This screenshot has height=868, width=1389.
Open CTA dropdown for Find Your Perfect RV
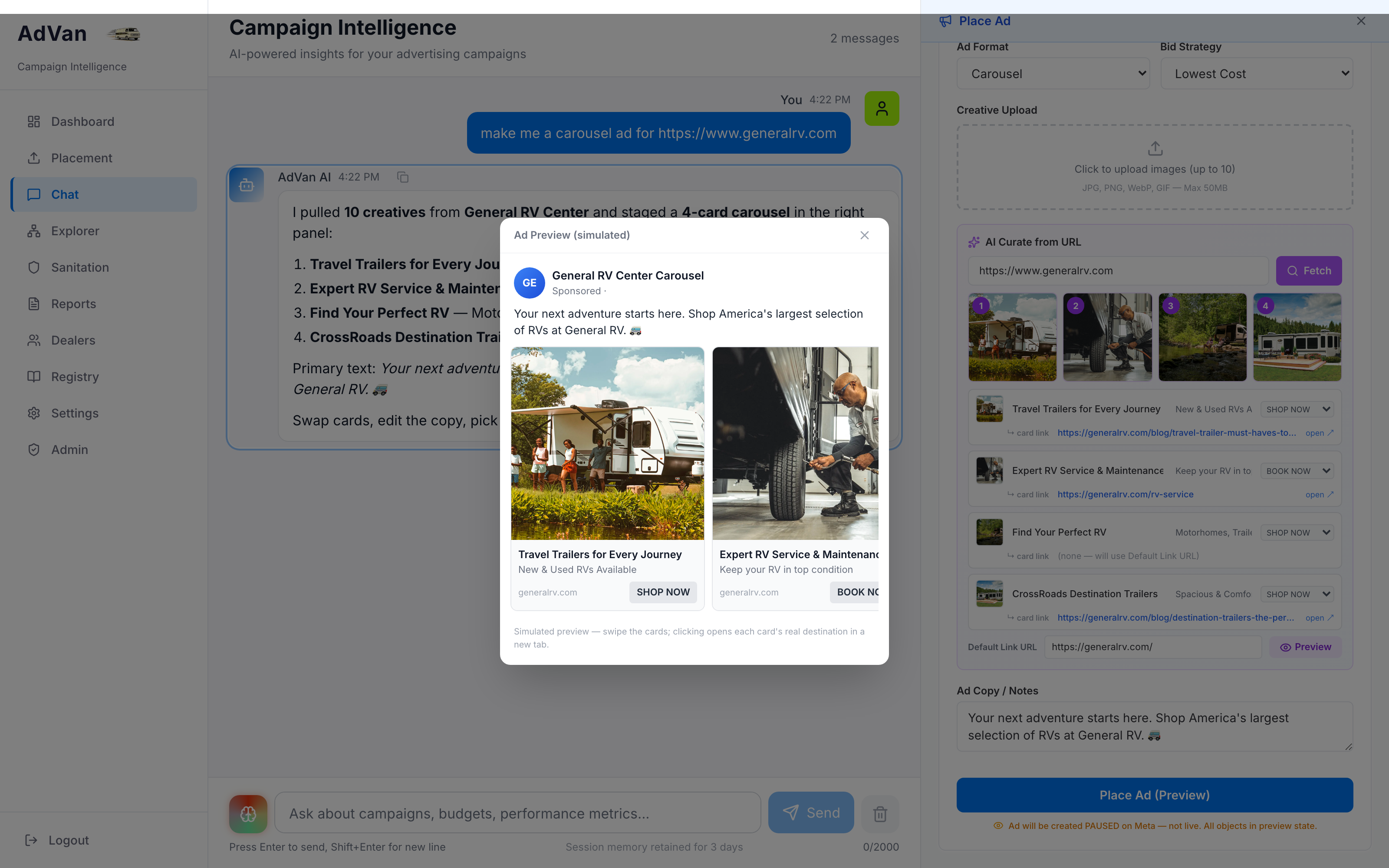tap(1297, 533)
